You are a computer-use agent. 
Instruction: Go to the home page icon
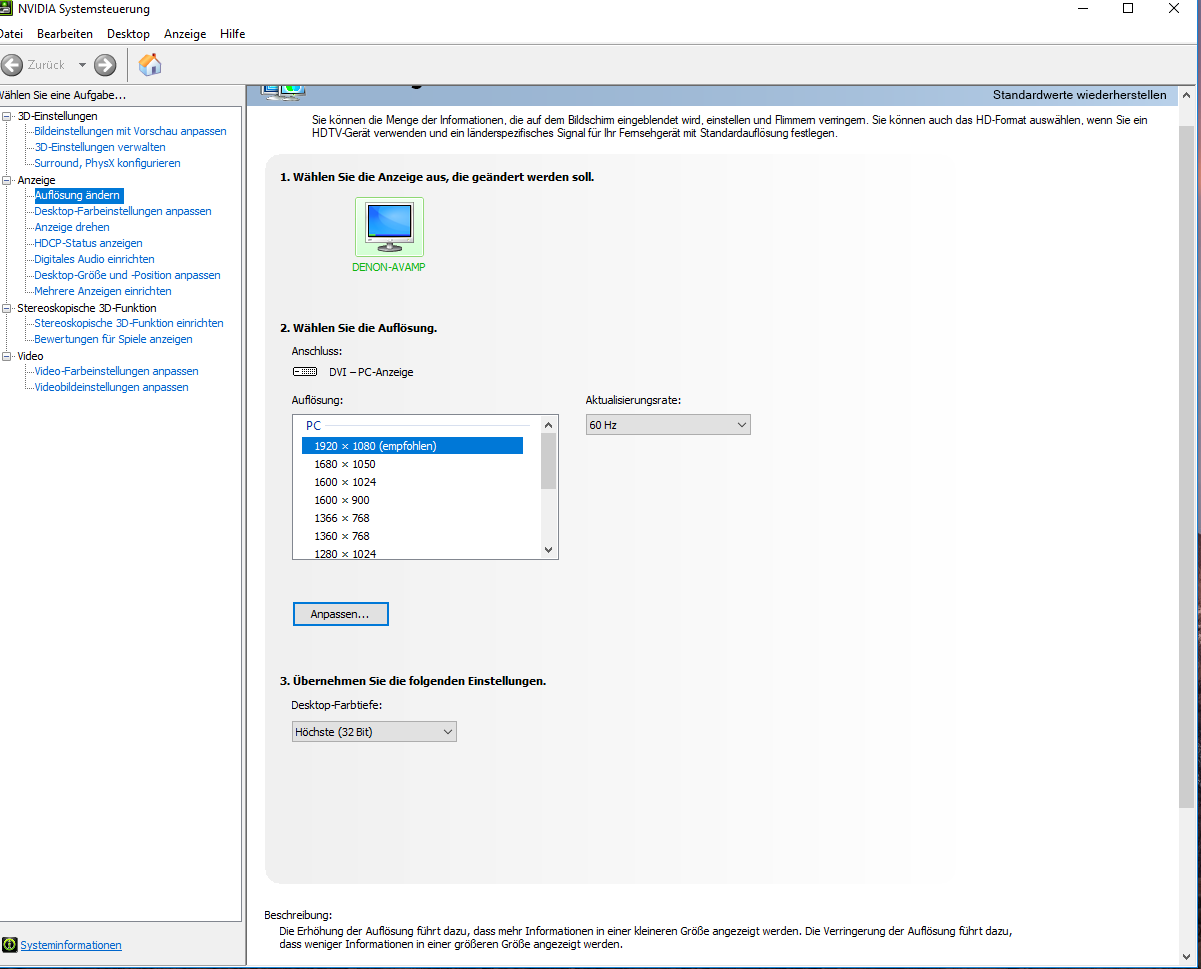click(150, 65)
